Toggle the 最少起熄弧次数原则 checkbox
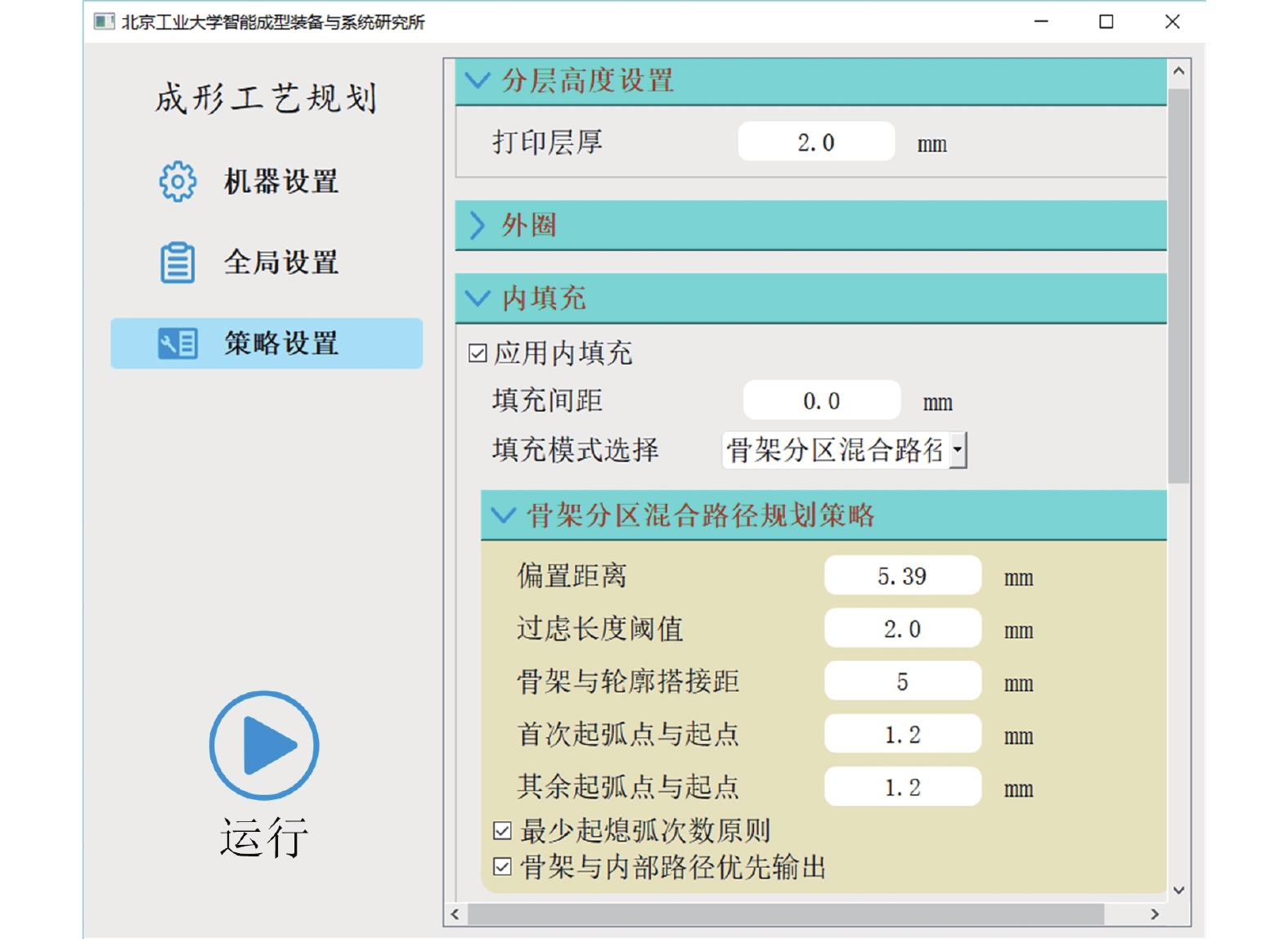The image size is (1288, 939). (x=503, y=831)
